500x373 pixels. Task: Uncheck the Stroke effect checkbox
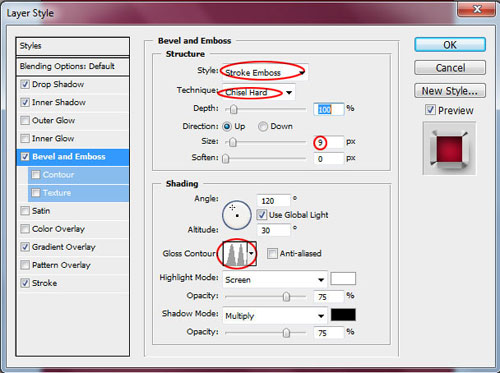click(25, 283)
